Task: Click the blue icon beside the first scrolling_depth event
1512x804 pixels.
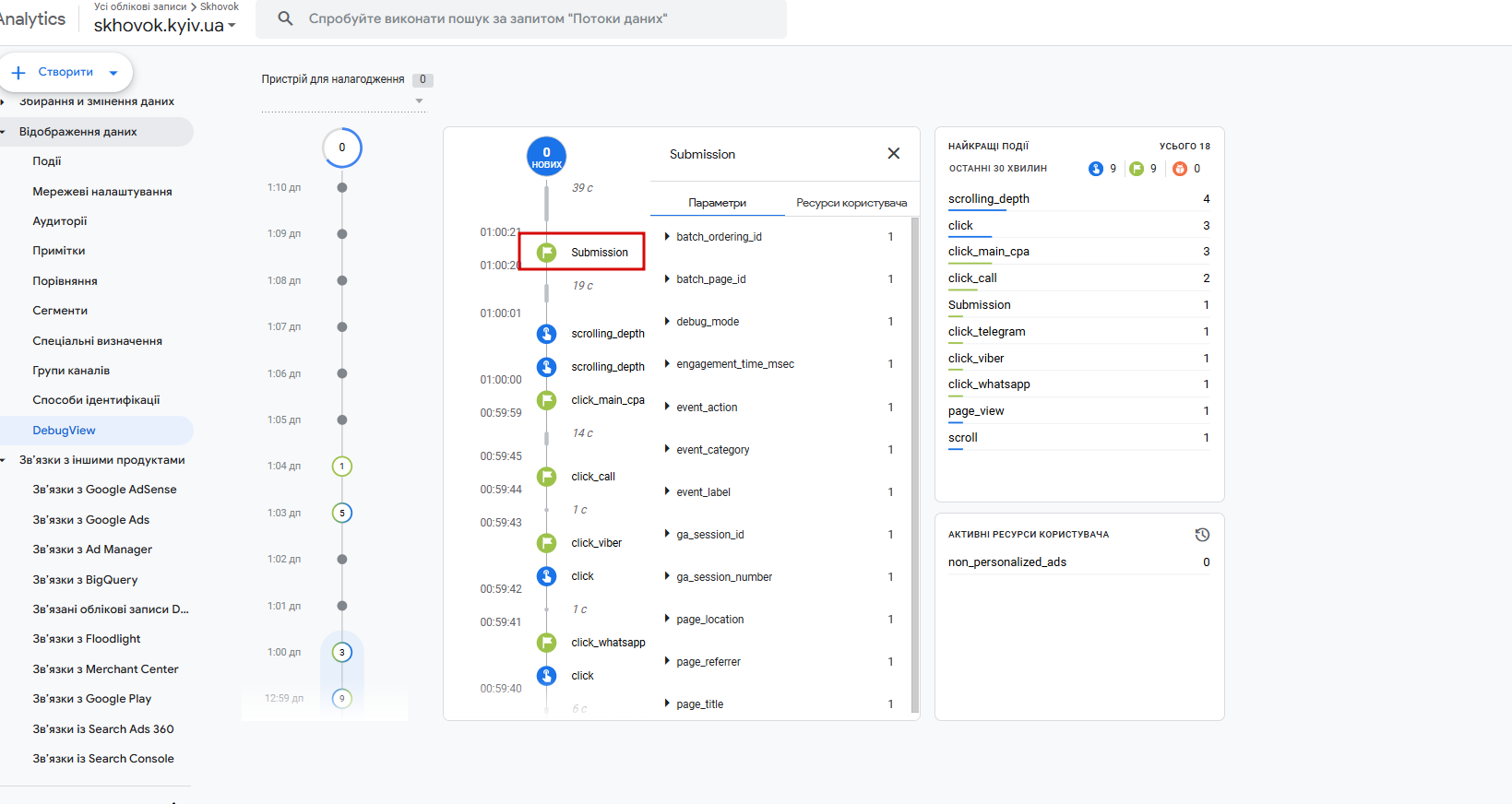Action: pyautogui.click(x=547, y=334)
